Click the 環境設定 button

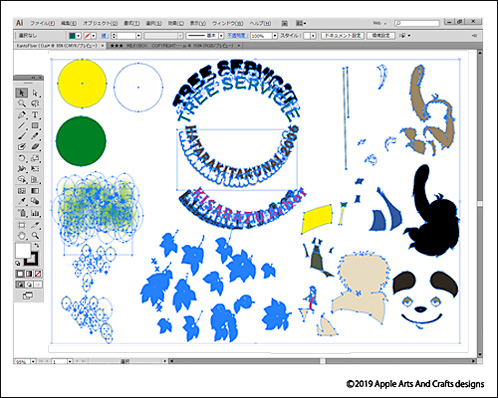pyautogui.click(x=381, y=36)
